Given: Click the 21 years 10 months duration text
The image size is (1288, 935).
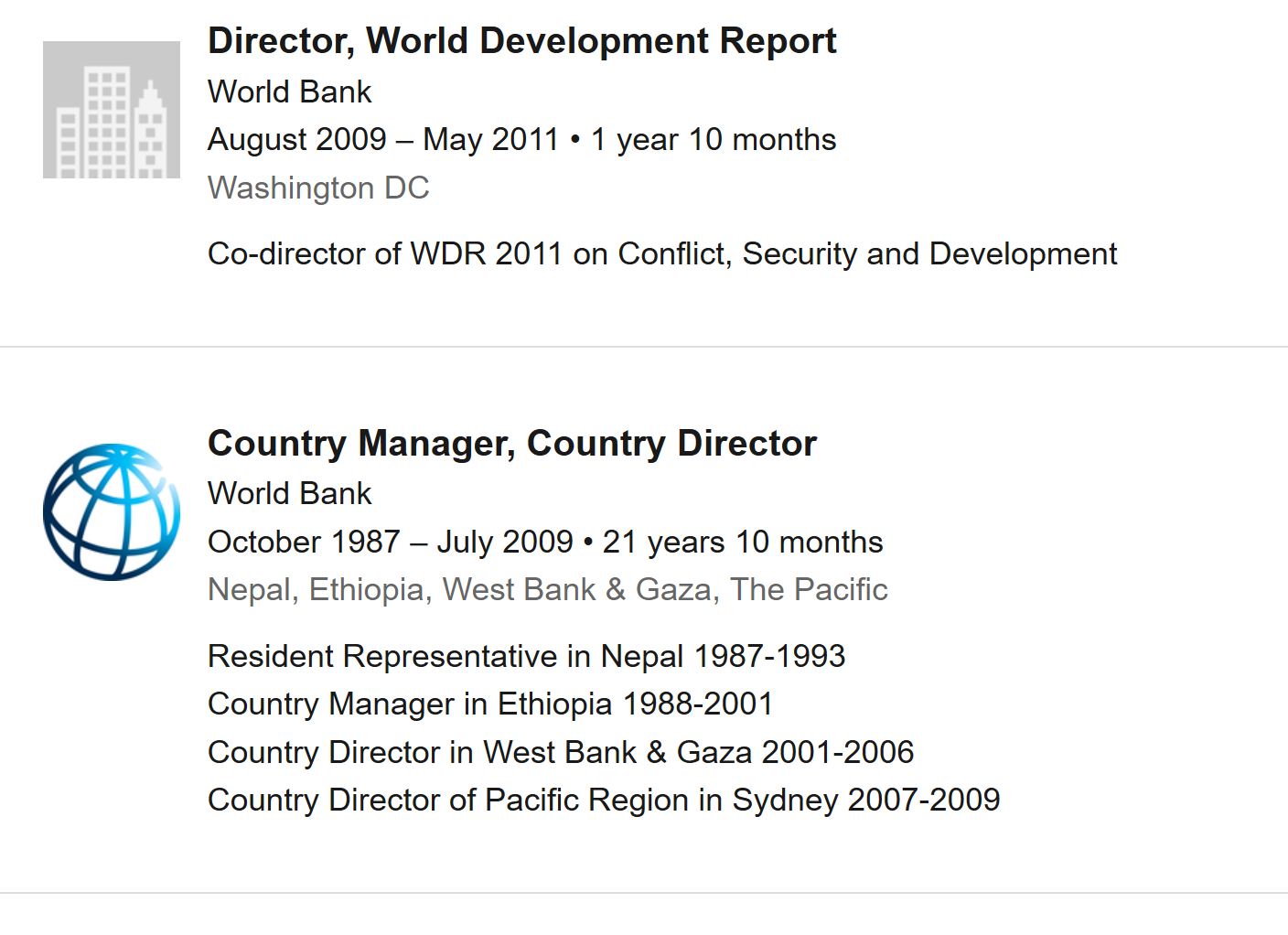Looking at the screenshot, I should (x=743, y=543).
